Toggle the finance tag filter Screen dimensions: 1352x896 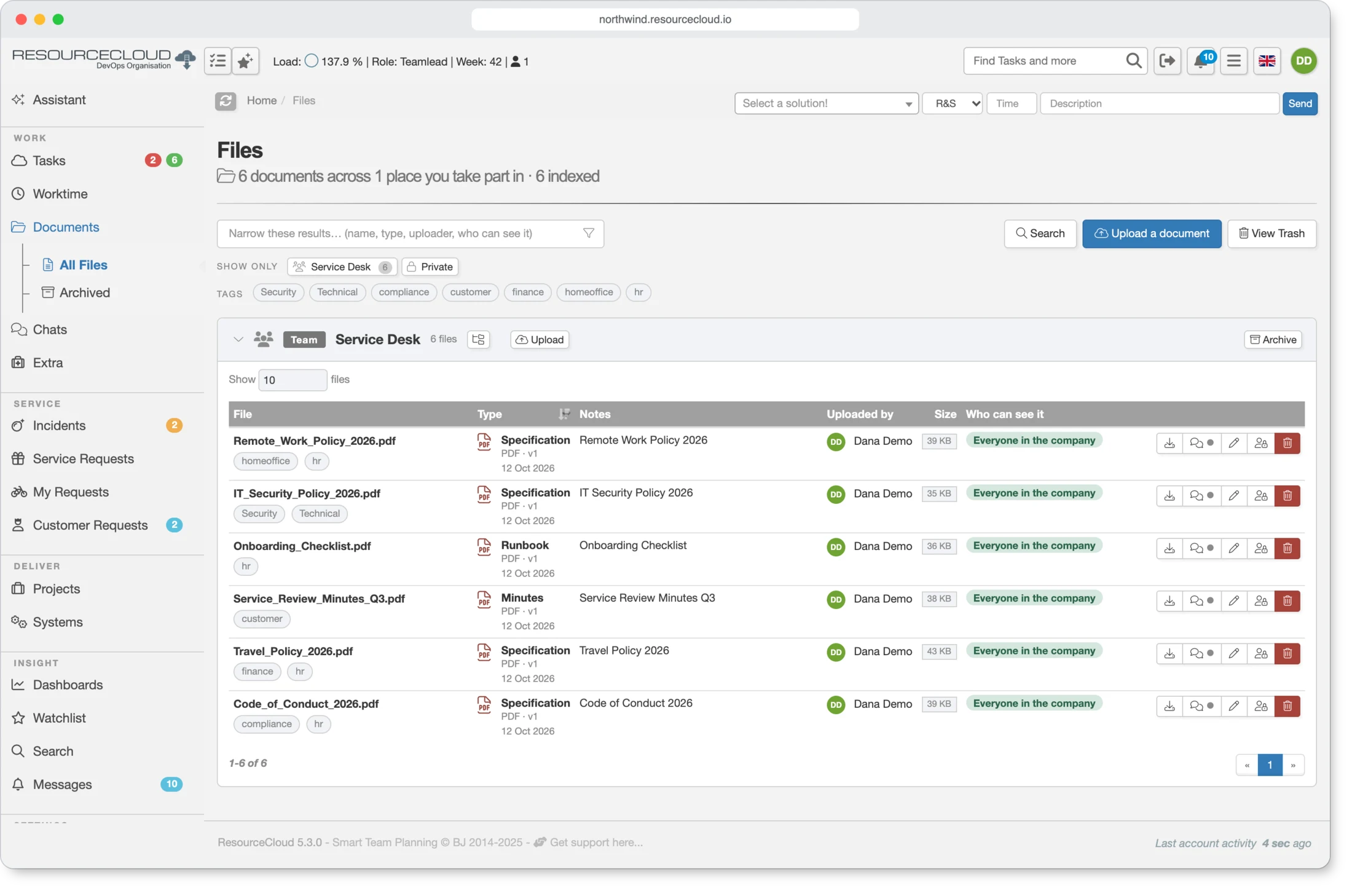[x=527, y=293]
